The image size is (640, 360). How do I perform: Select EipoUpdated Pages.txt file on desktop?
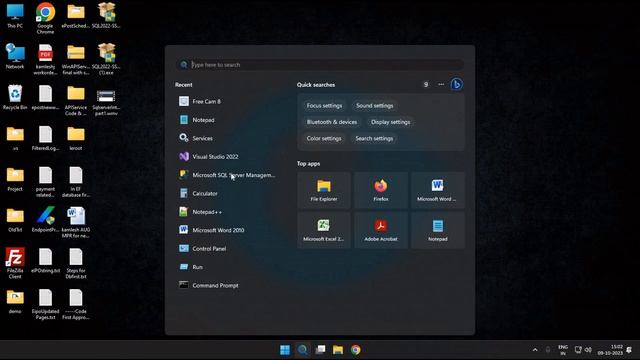[x=45, y=304]
